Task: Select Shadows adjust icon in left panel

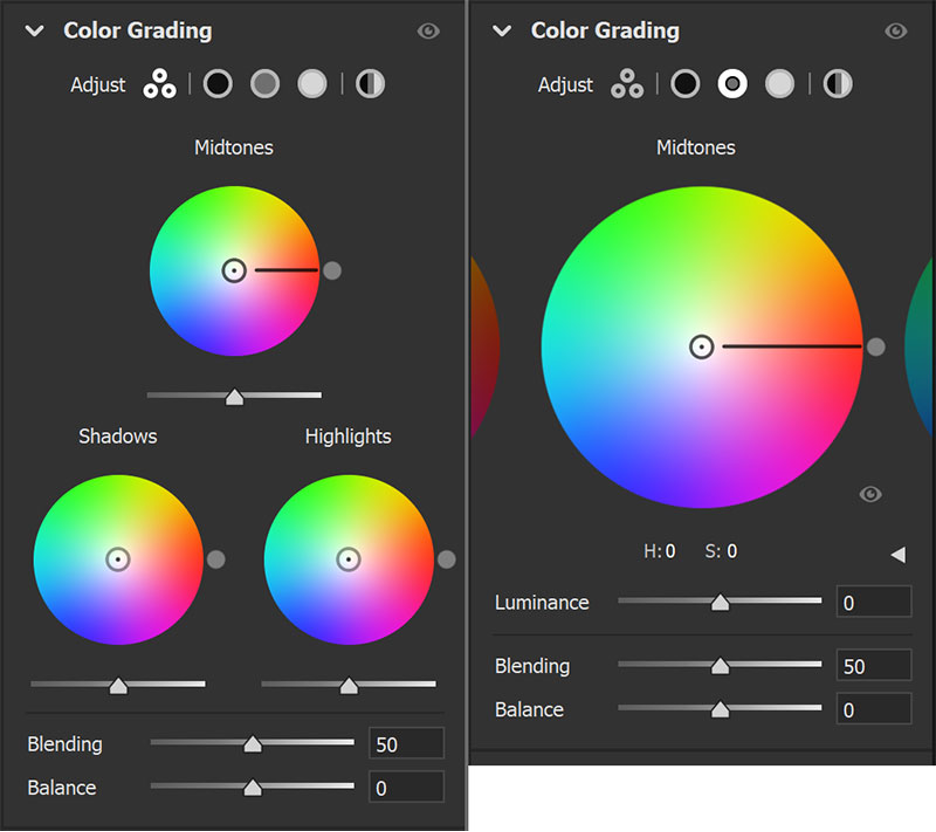Action: (x=218, y=84)
